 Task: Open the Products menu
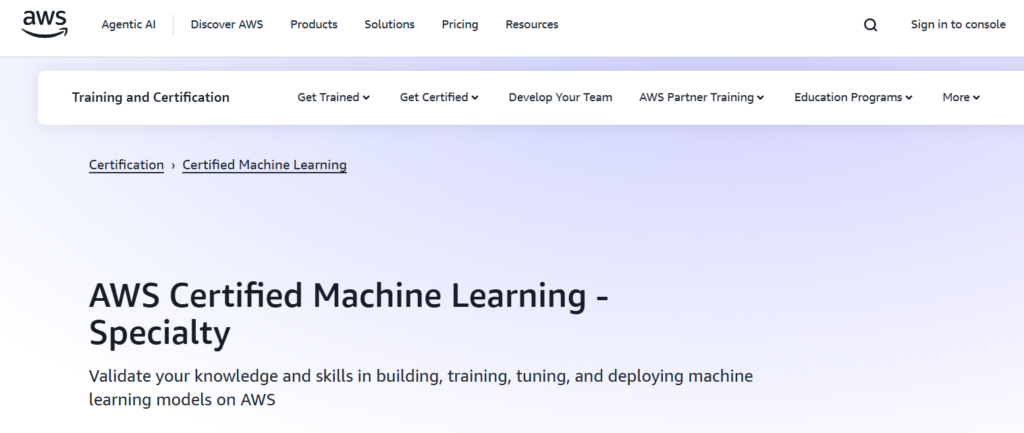314,25
